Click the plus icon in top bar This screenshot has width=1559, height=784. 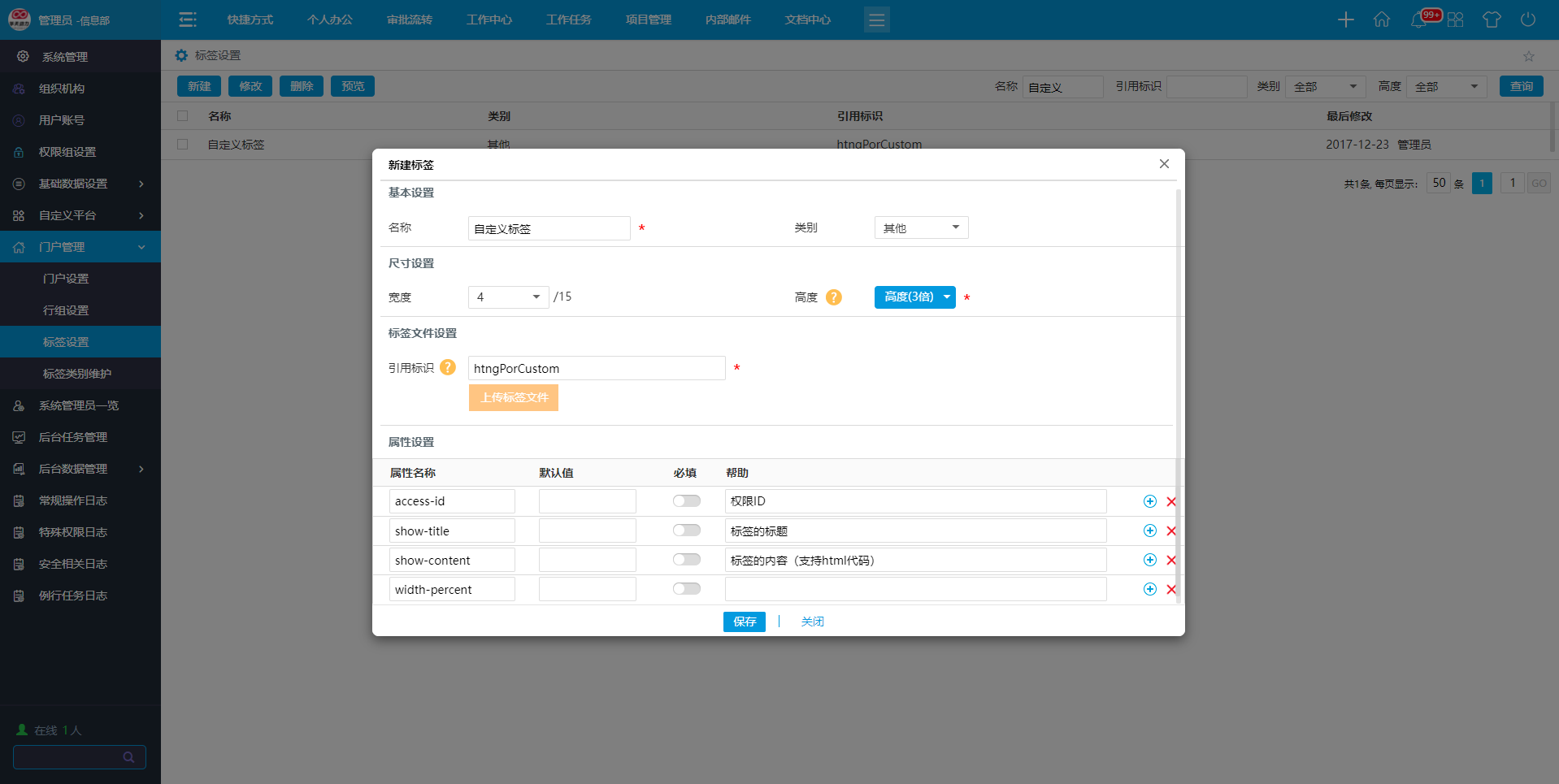click(x=1346, y=19)
